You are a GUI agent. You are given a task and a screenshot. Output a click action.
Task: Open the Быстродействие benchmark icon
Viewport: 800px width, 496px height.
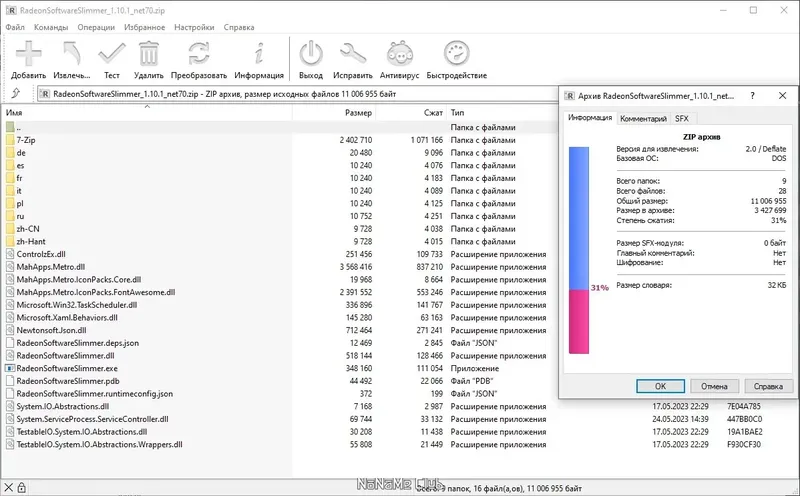coord(456,53)
